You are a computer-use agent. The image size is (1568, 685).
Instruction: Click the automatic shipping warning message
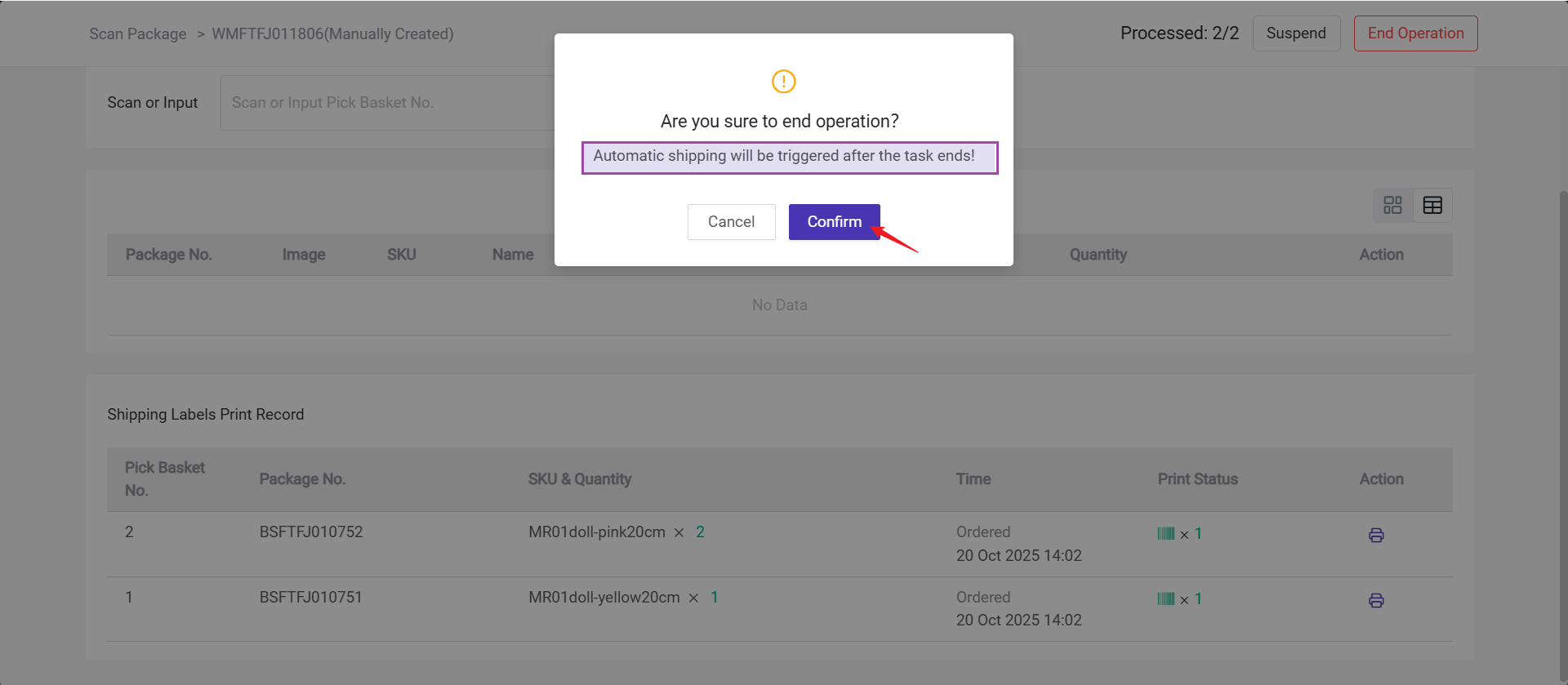(784, 156)
